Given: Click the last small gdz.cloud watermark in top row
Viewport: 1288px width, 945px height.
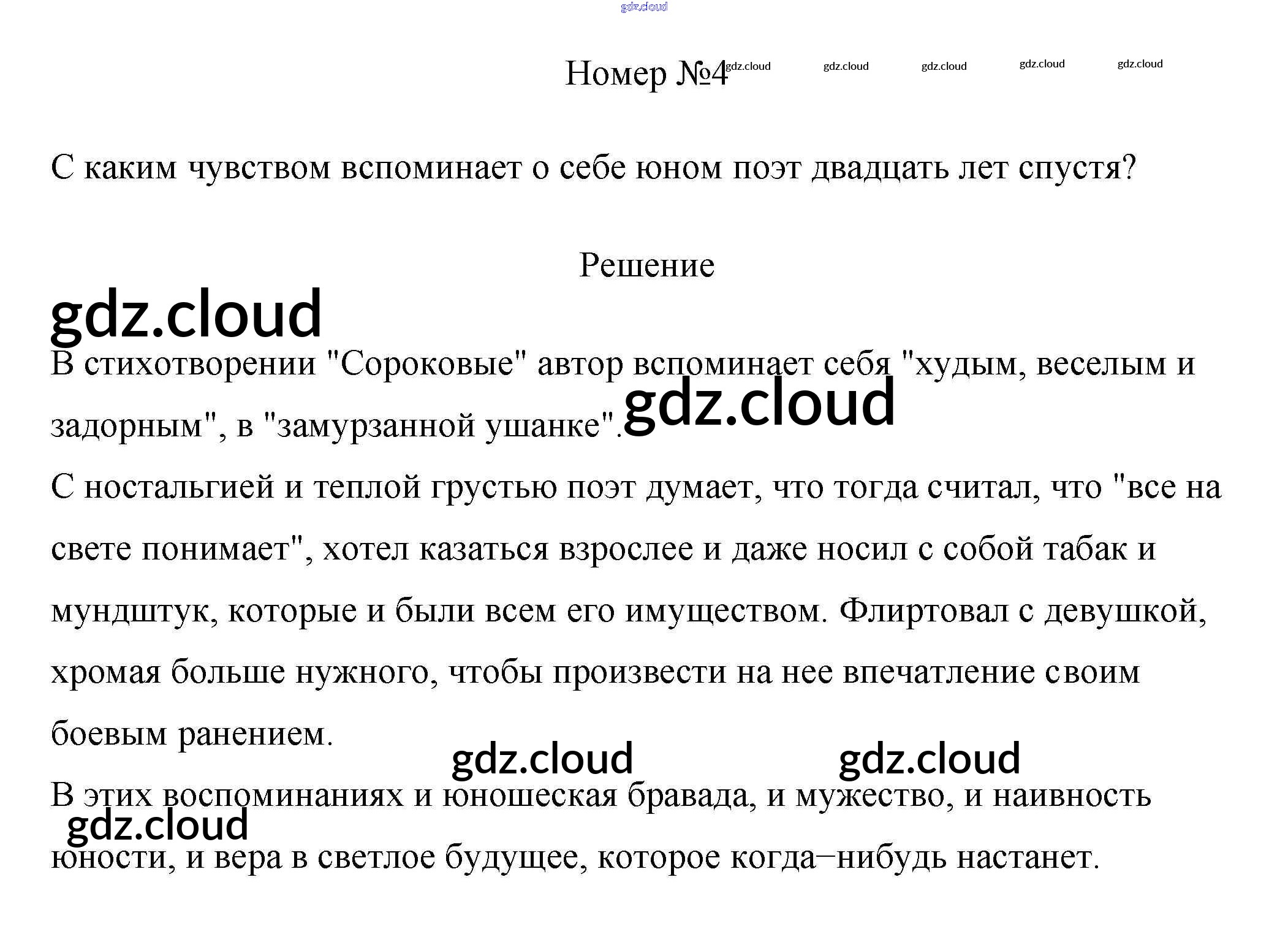Looking at the screenshot, I should [1139, 64].
